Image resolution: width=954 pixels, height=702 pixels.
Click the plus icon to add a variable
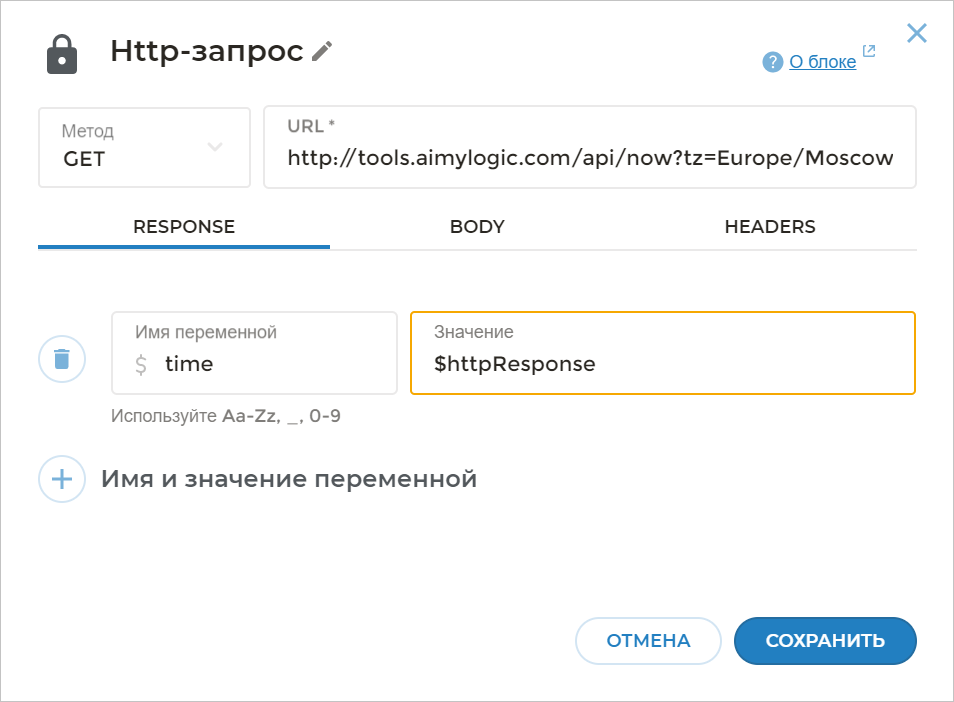61,479
